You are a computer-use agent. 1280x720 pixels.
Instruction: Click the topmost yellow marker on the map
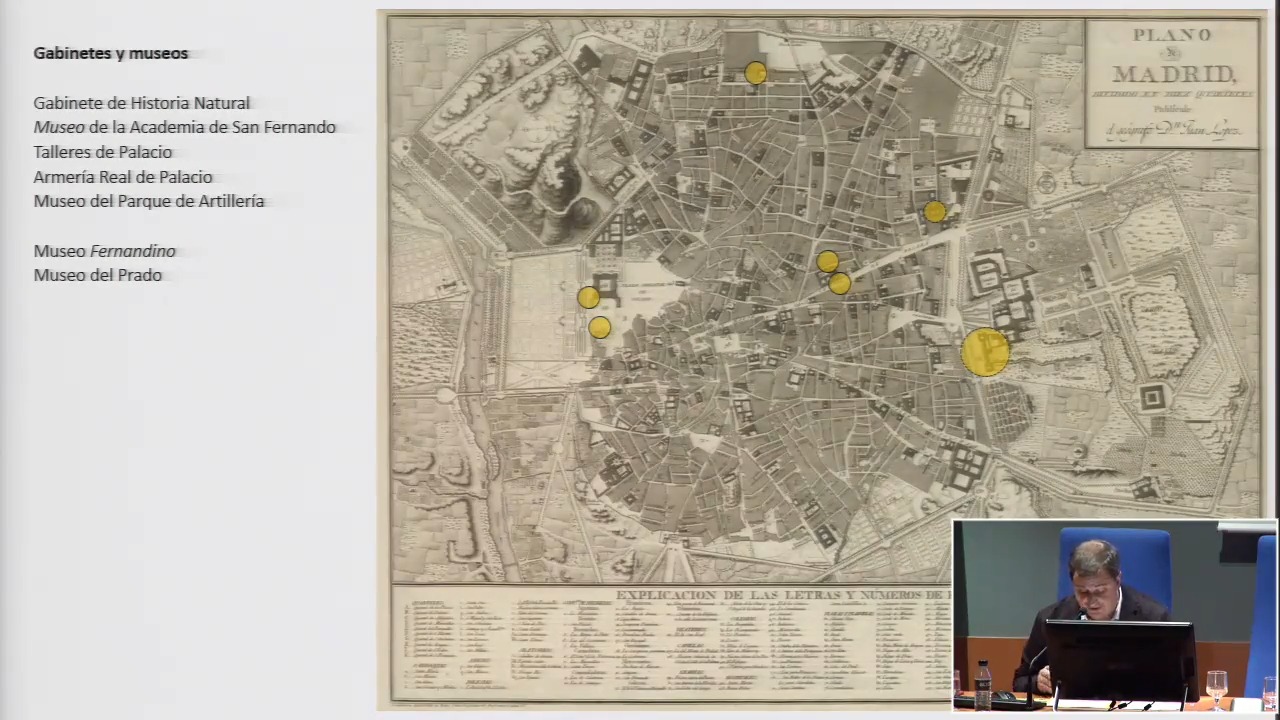tap(755, 73)
